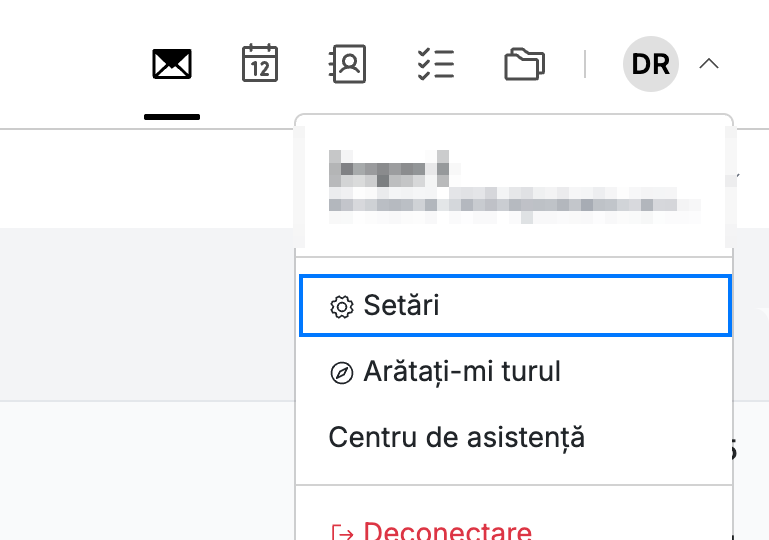Image resolution: width=769 pixels, height=540 pixels.
Task: Collapse account menu with chevron arrow
Action: 709,64
